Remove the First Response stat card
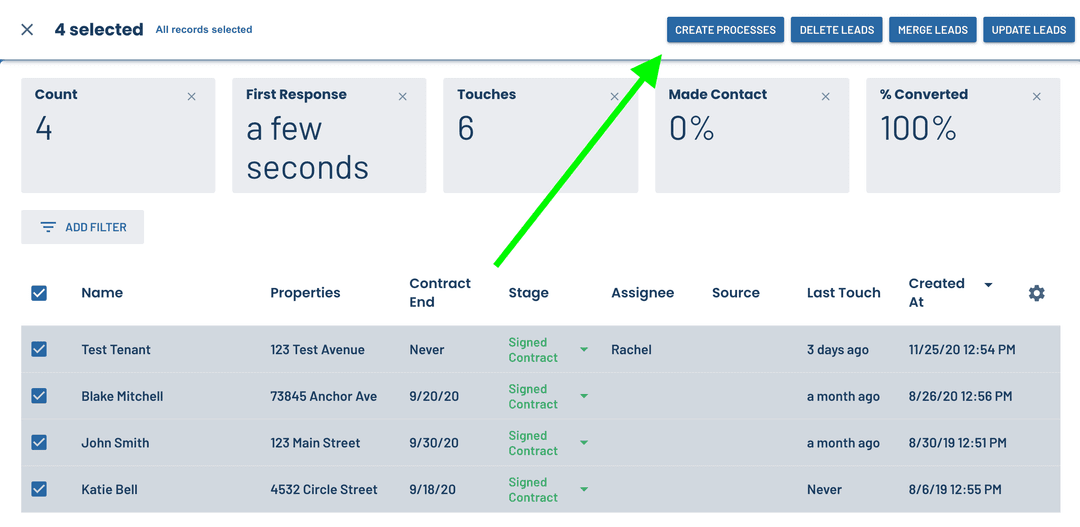The image size is (1080, 527). click(403, 97)
